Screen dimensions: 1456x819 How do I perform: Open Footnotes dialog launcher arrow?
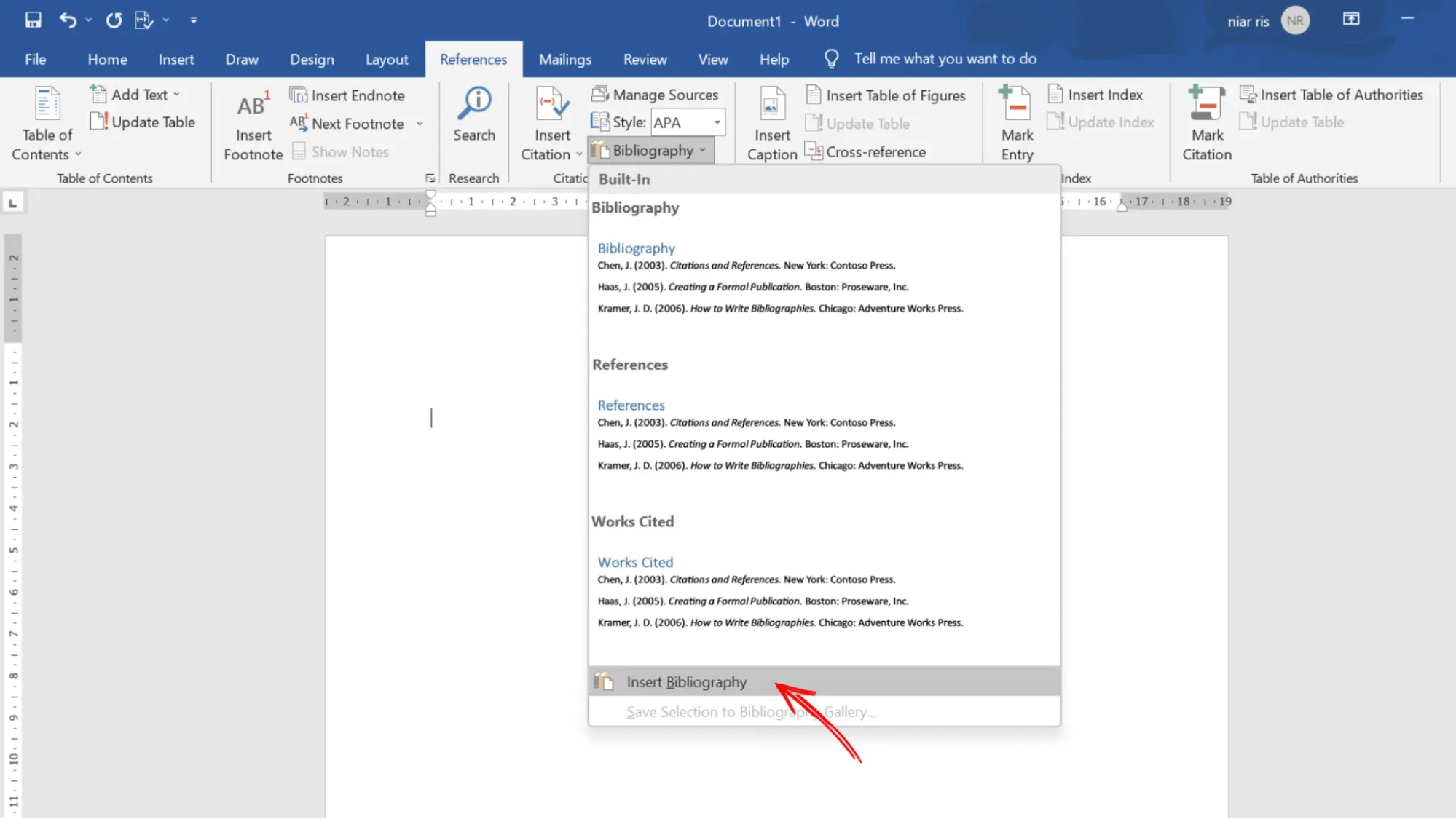[430, 178]
